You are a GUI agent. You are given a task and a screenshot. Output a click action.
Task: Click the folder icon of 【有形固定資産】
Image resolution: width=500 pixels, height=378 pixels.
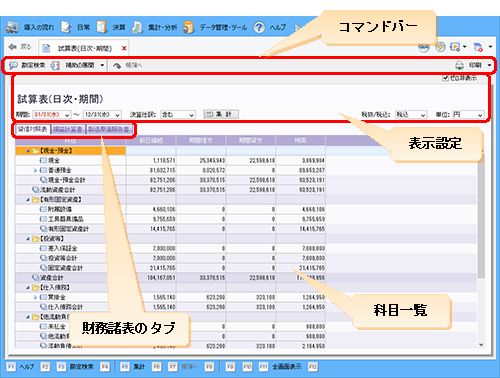[x=36, y=200]
